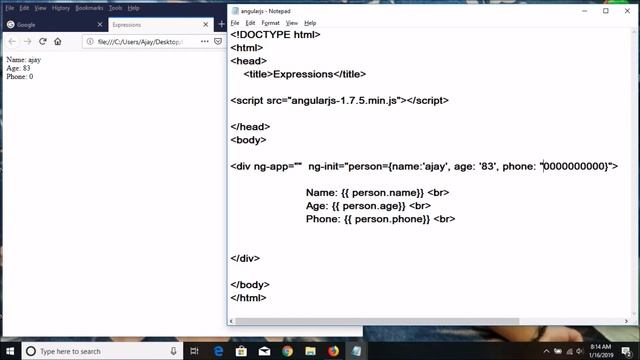The height and width of the screenshot is (360, 640).
Task: Go back in the Firefox browser
Action: coord(12,42)
